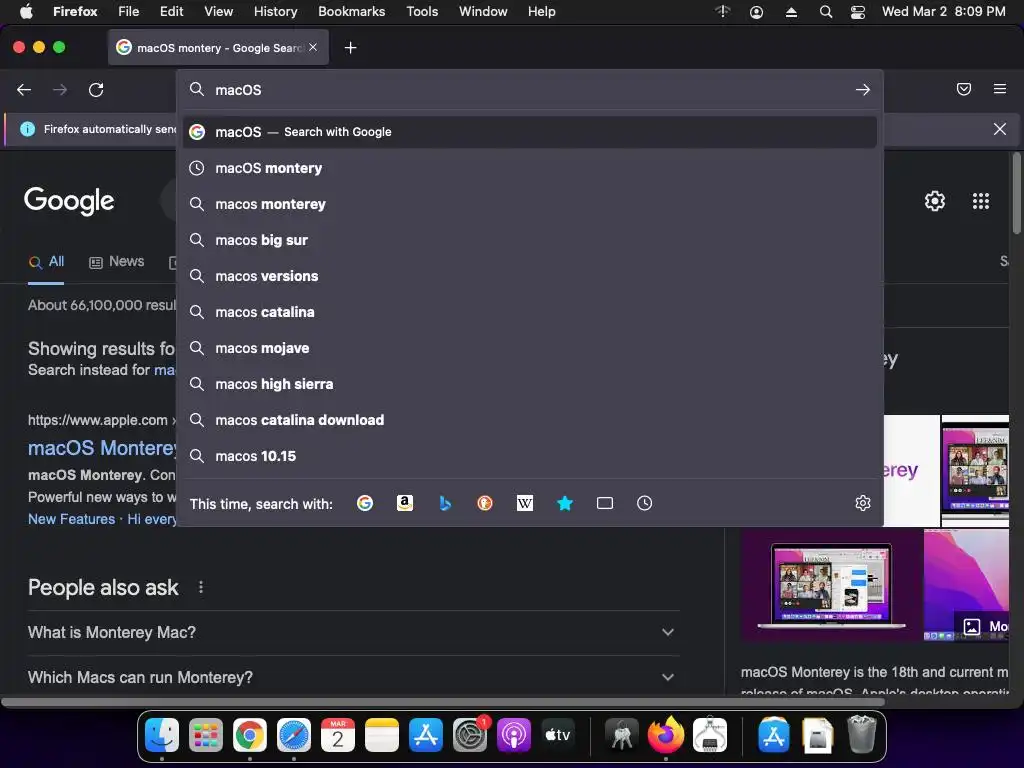Viewport: 1024px width, 768px height.
Task: Open the Tools menu
Action: point(422,11)
